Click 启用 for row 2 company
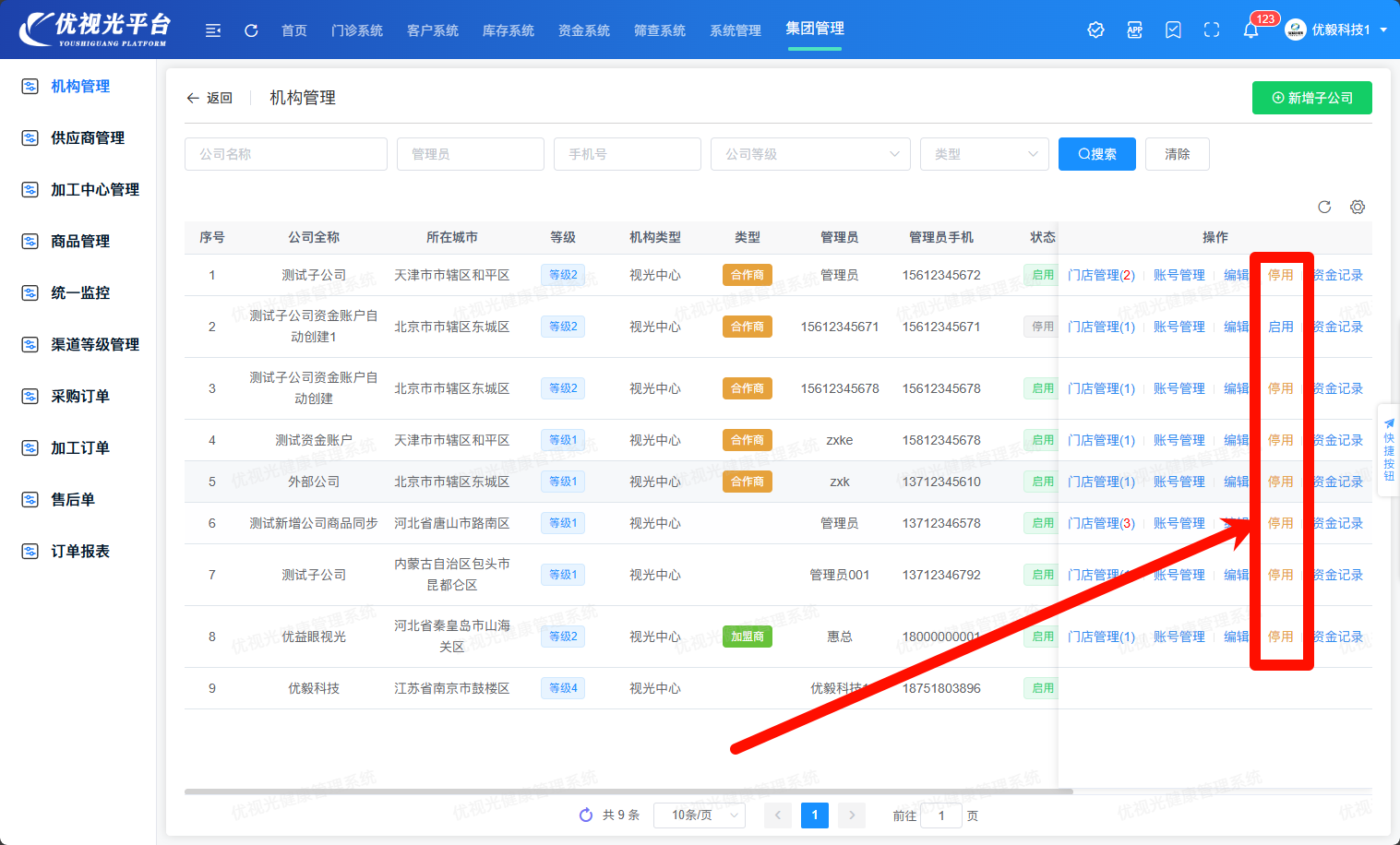The height and width of the screenshot is (845, 1400). pyautogui.click(x=1281, y=327)
